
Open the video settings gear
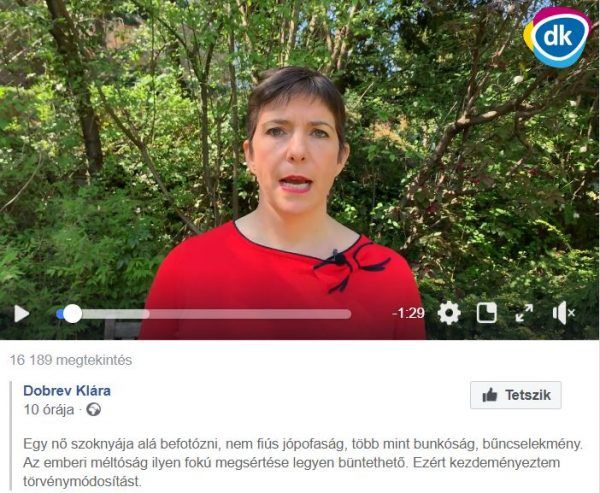(x=449, y=313)
